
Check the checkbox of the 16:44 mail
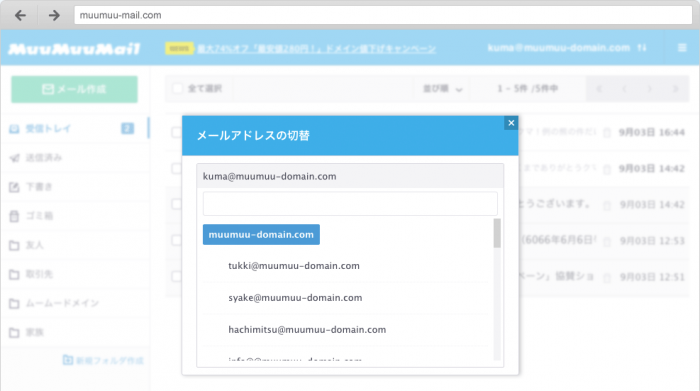pos(176,133)
